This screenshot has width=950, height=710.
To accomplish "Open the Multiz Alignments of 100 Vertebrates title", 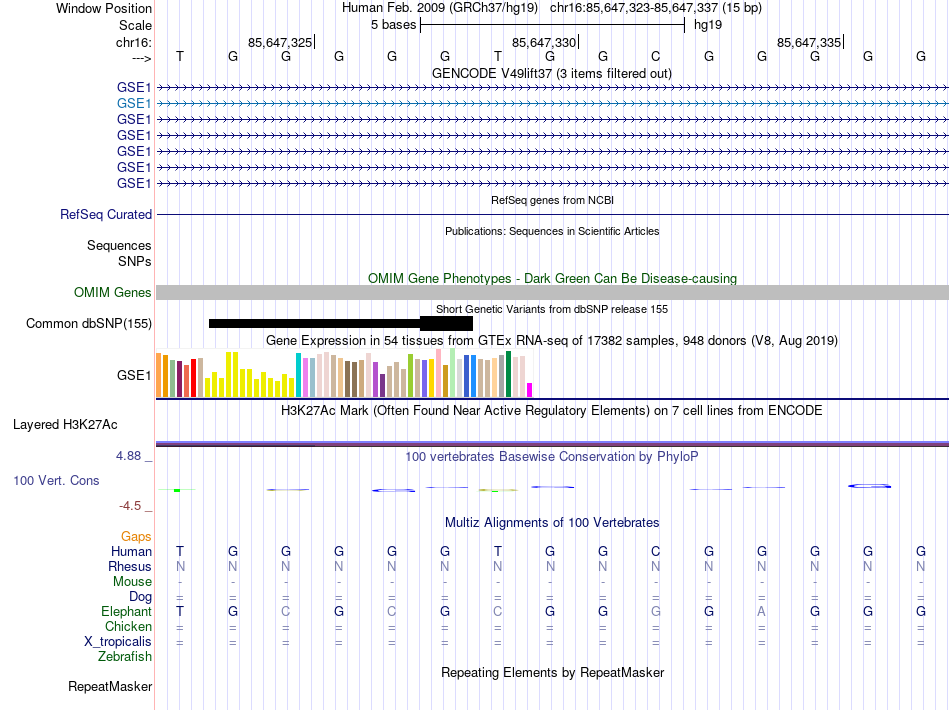I will click(551, 523).
